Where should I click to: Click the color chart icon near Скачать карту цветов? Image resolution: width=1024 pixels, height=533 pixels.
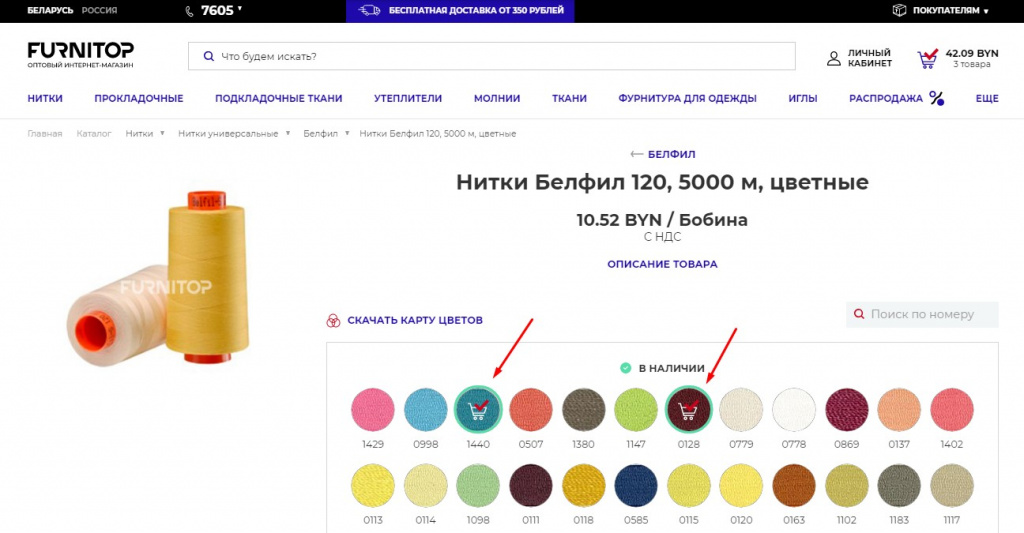tap(334, 321)
